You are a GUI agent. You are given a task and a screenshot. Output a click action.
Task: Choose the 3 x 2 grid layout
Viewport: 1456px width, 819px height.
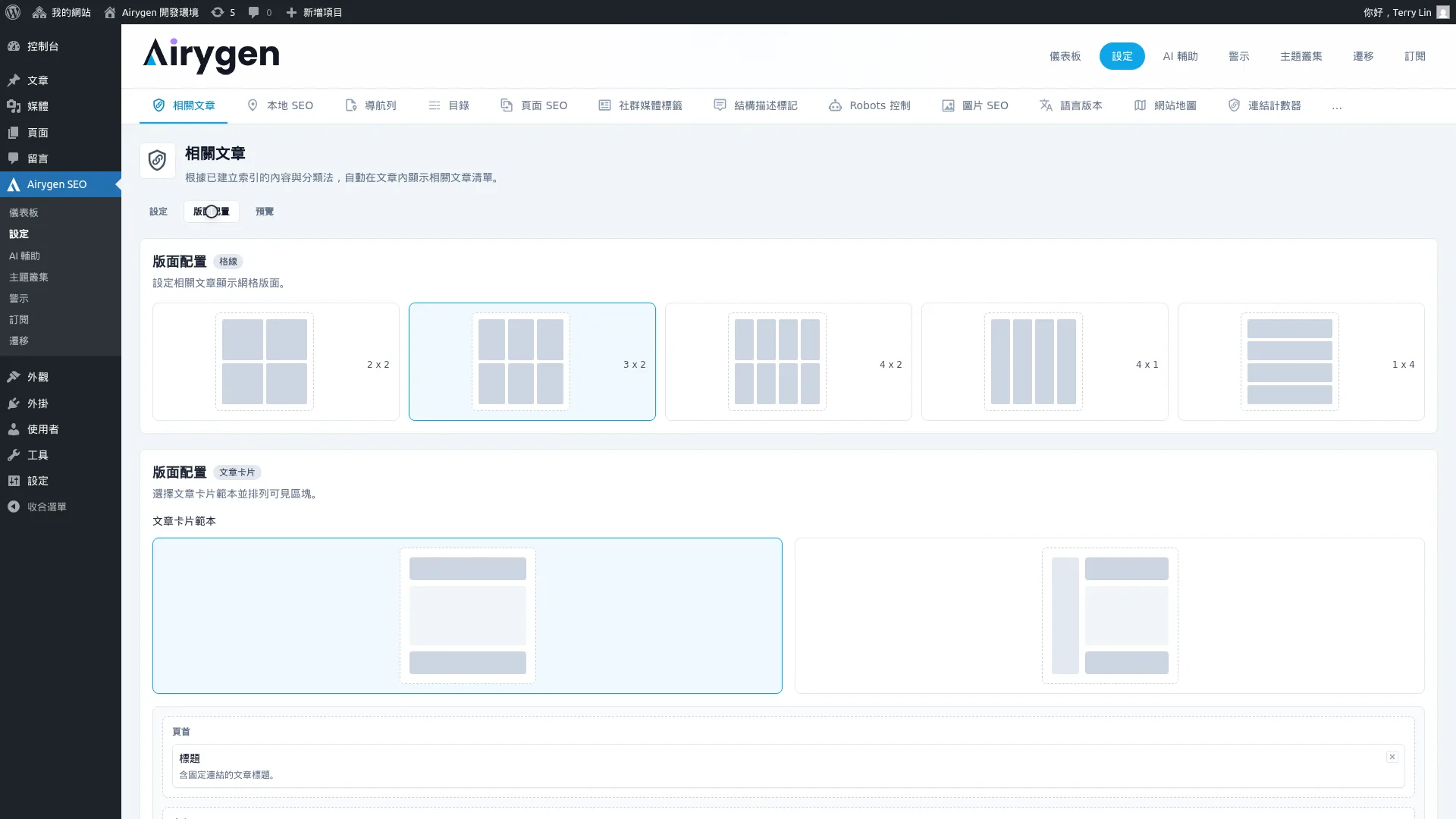point(532,362)
